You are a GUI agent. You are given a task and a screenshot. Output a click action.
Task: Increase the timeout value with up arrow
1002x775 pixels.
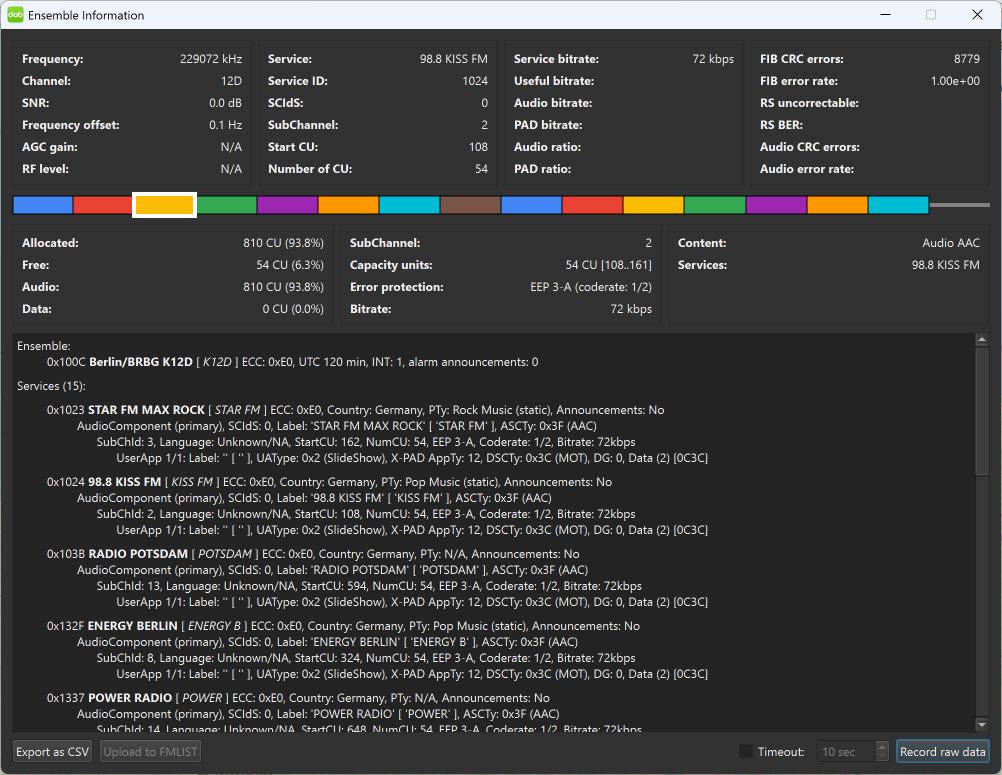tap(881, 746)
